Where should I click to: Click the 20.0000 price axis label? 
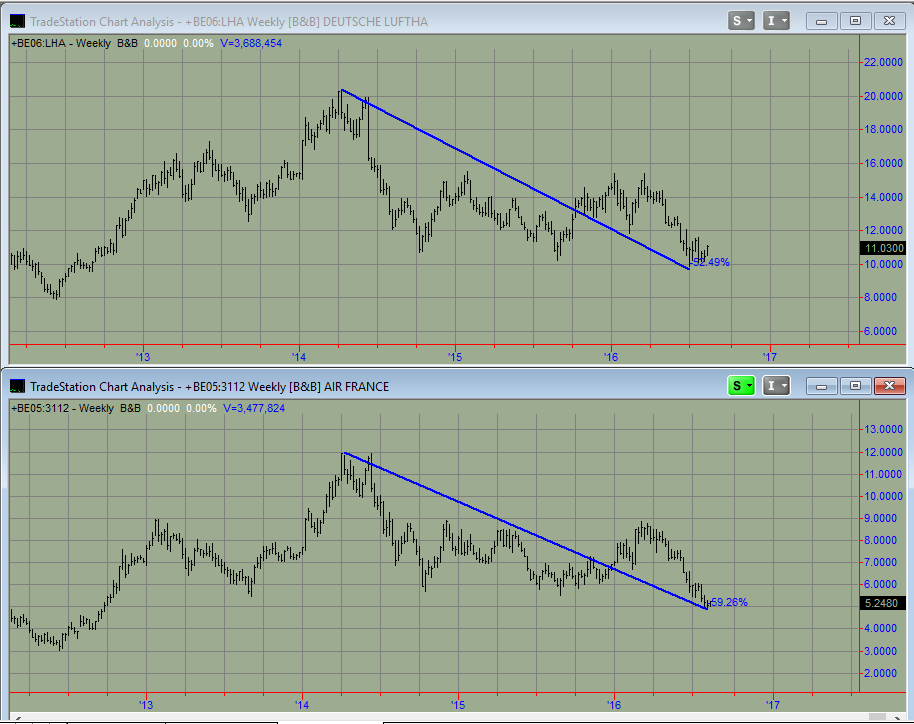883,96
